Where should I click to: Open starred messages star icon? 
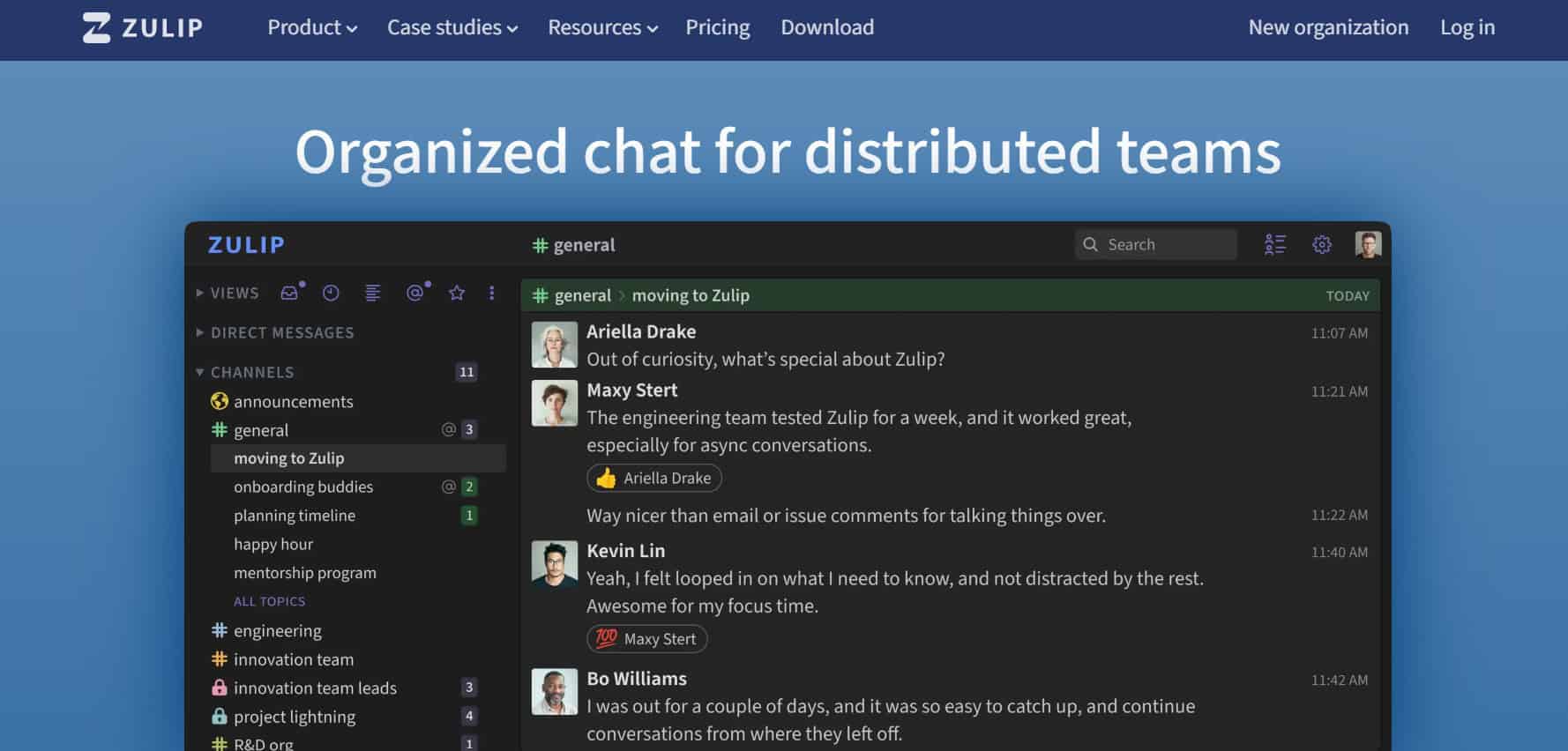point(457,293)
